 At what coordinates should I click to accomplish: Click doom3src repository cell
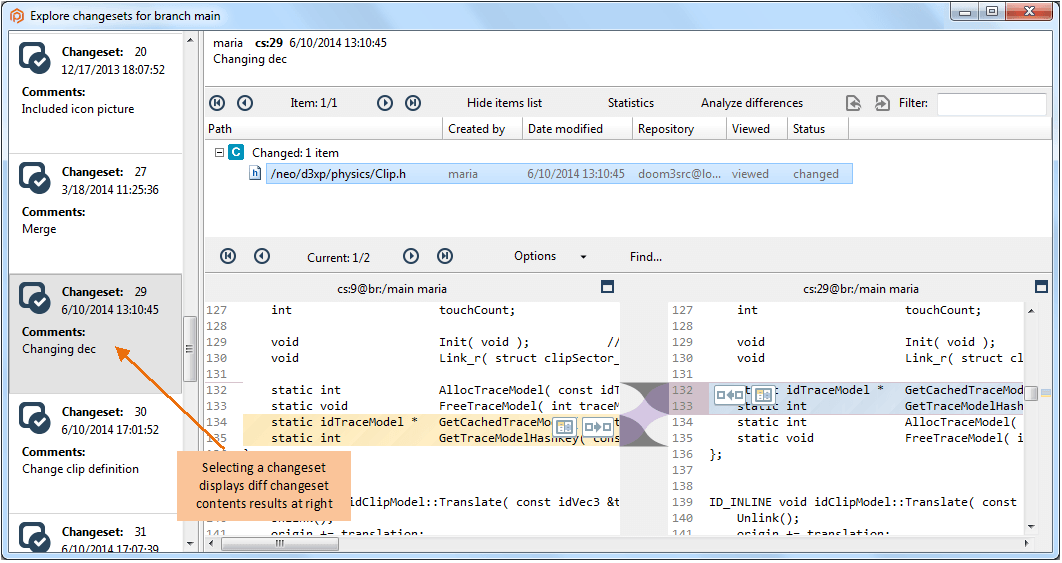679,174
